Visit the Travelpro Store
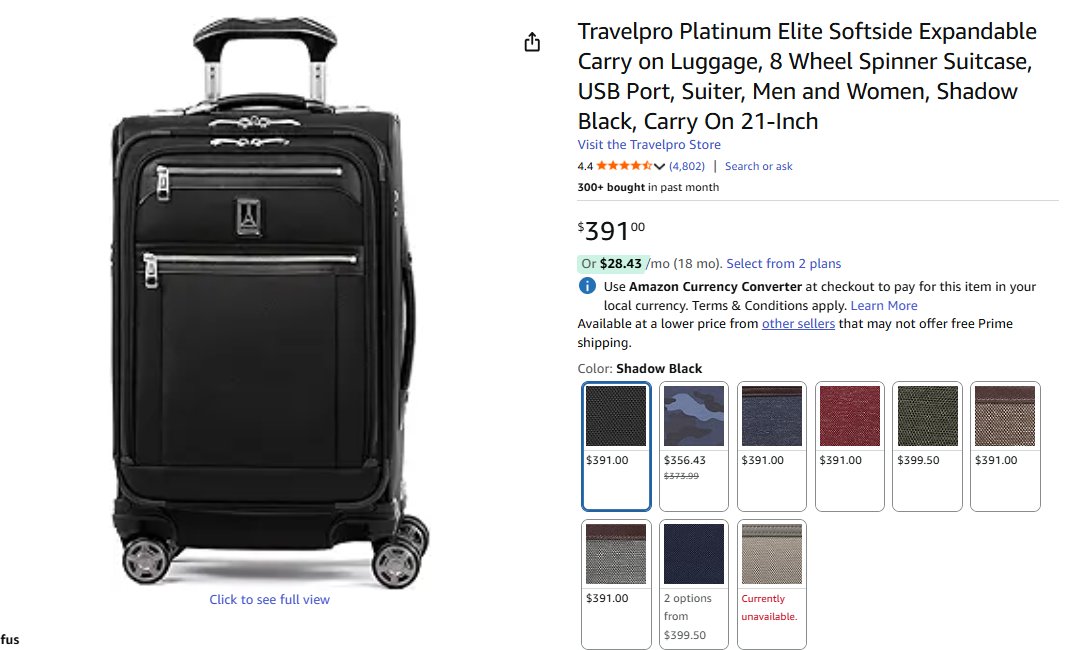Viewport: 1077px width, 650px height. pyautogui.click(x=649, y=145)
